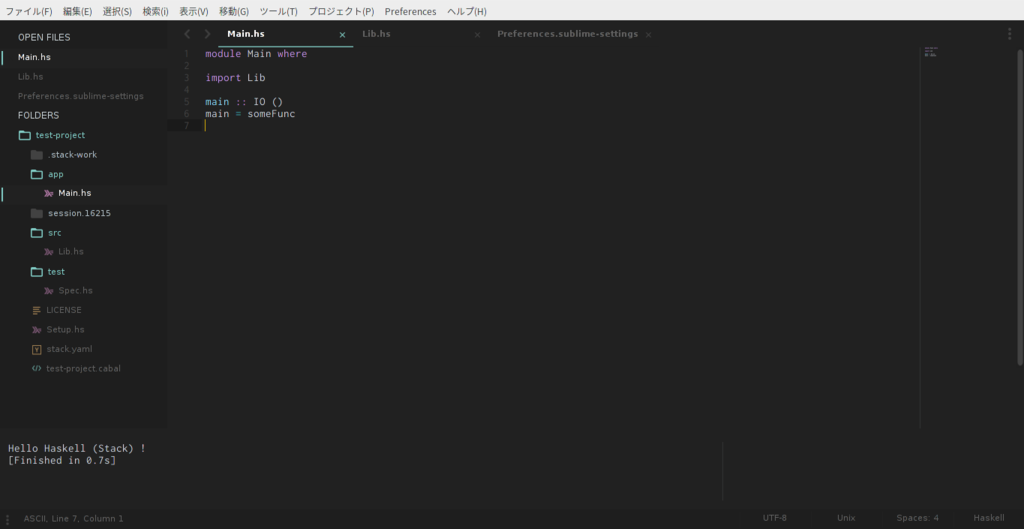Open the tab options three-dot menu
The image size is (1024, 529).
point(1010,34)
